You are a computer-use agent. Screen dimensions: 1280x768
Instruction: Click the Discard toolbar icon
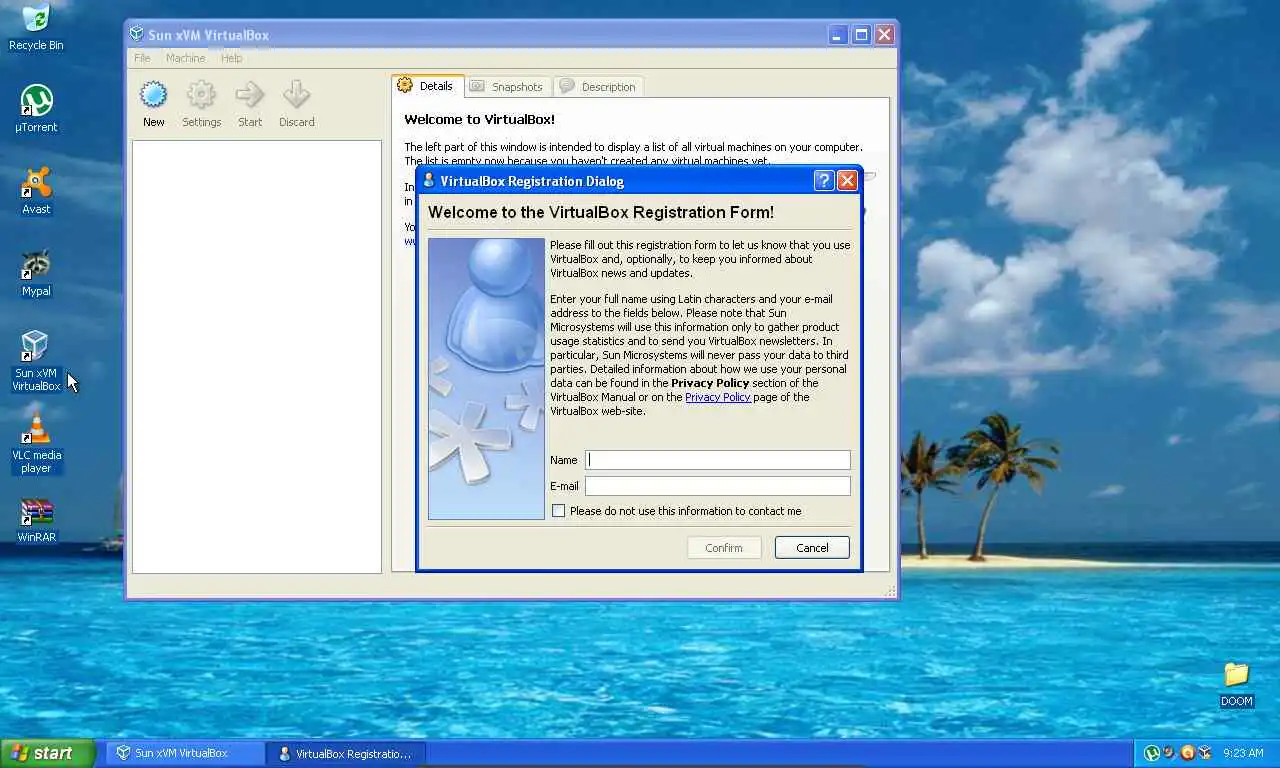click(296, 95)
